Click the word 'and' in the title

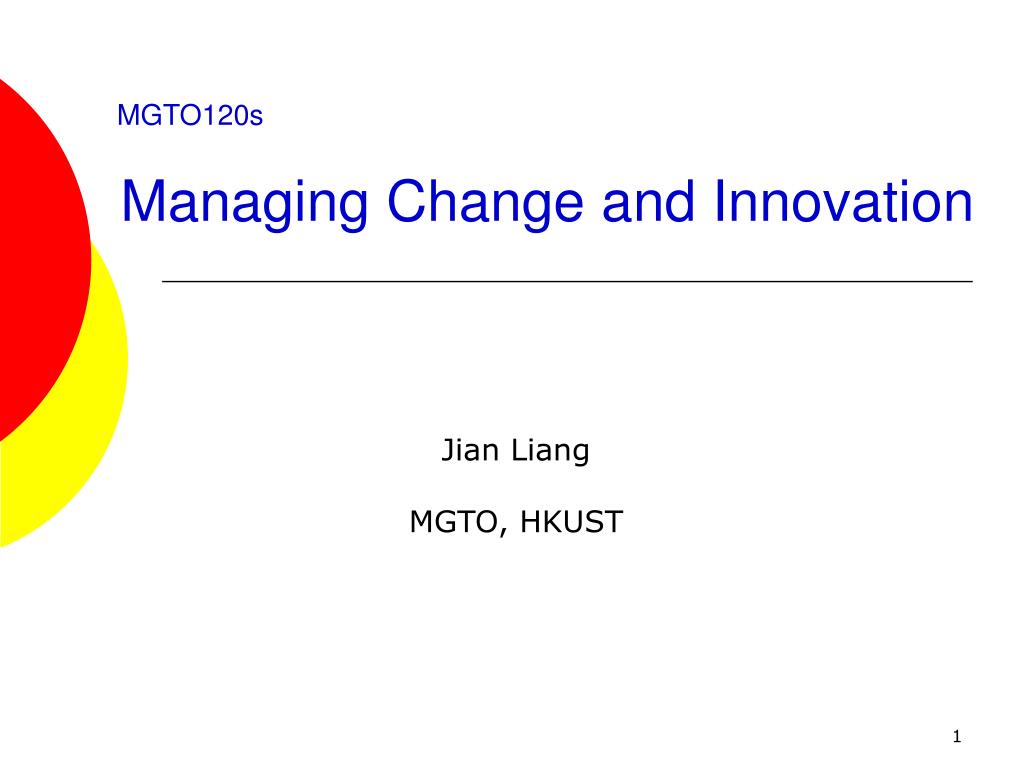(x=648, y=201)
